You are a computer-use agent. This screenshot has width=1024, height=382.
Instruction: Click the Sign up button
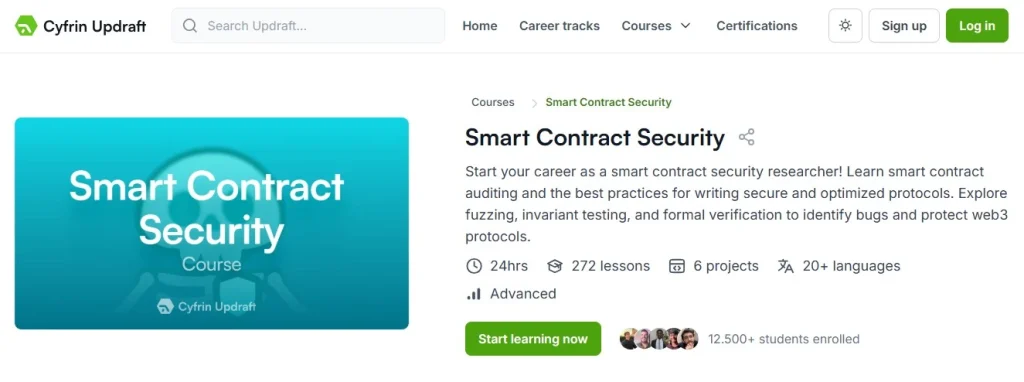point(904,26)
